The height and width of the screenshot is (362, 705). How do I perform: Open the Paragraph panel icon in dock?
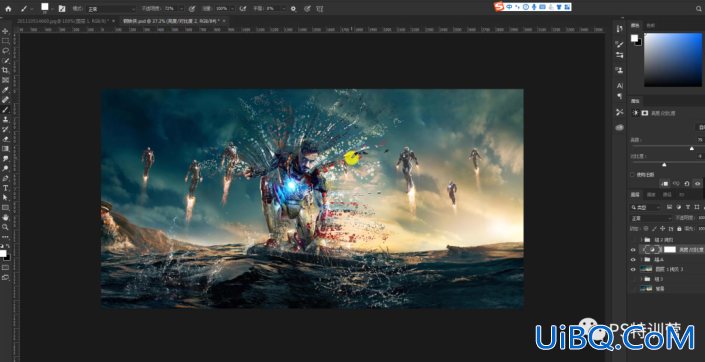[620, 96]
